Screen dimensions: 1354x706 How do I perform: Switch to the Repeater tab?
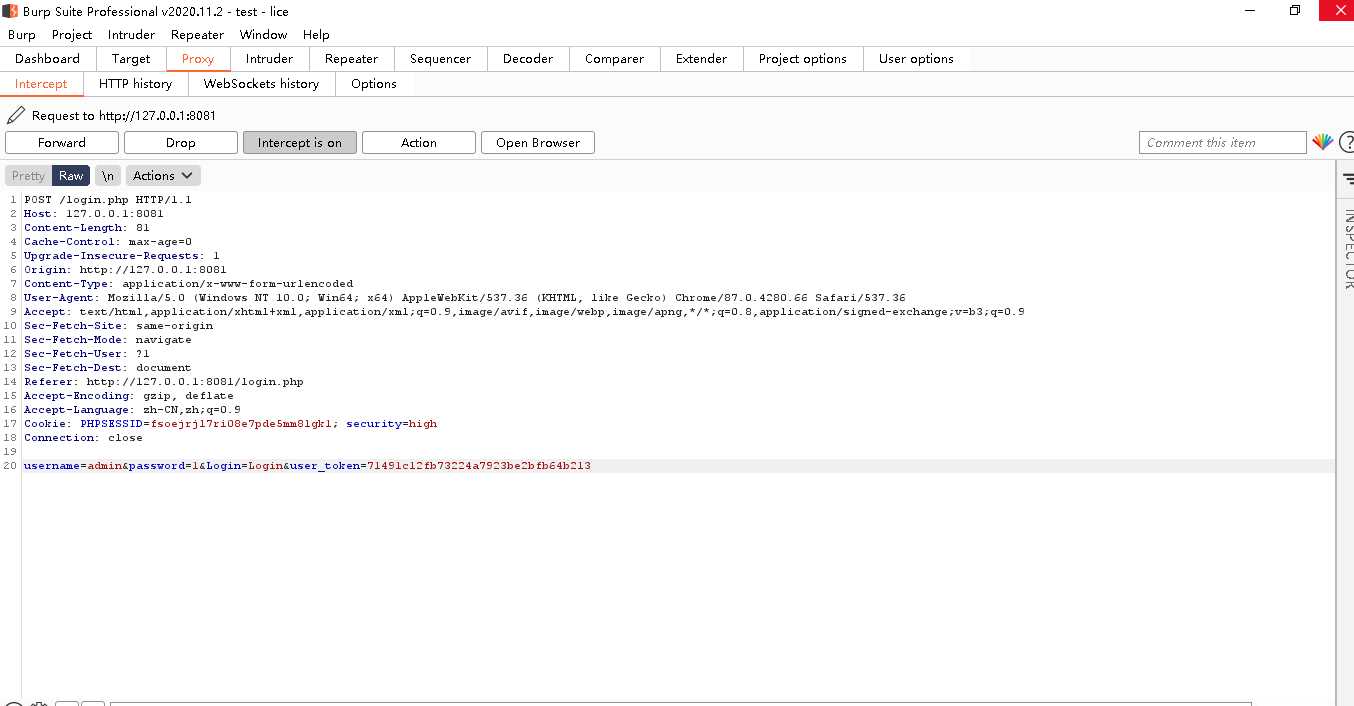pyautogui.click(x=352, y=59)
